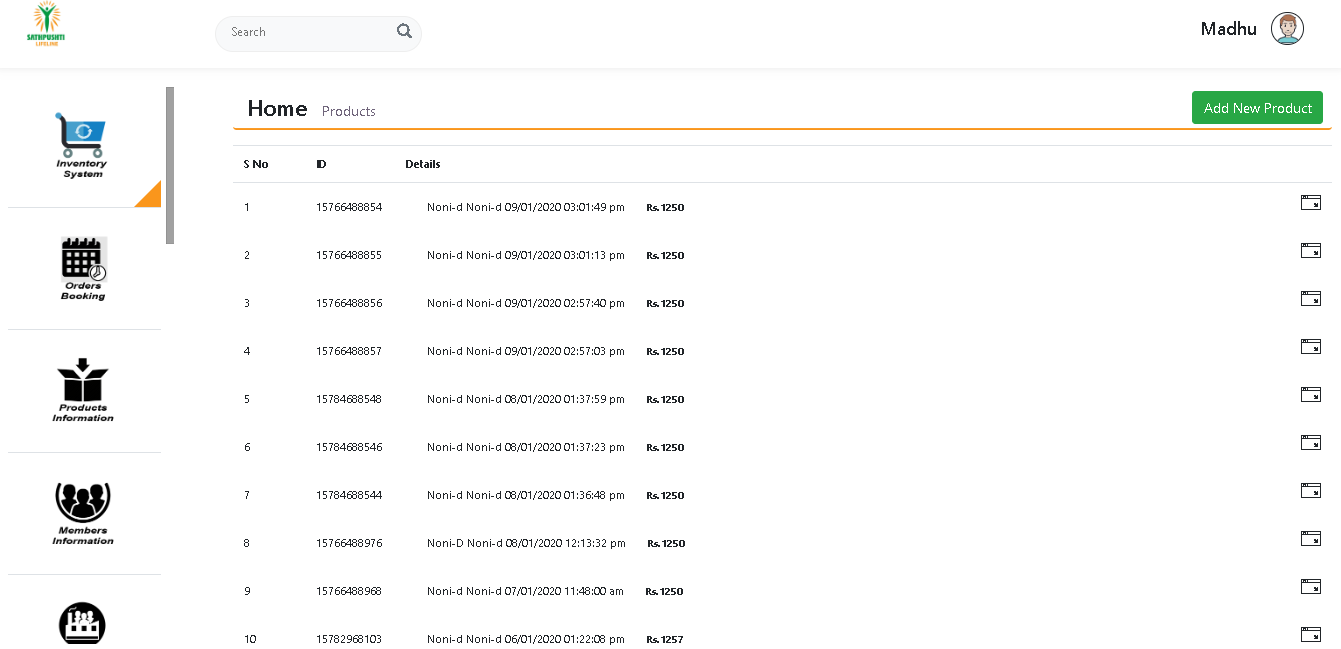Viewport: 1341px width, 649px height.
Task: Click the Madhu user avatar
Action: [x=1287, y=29]
